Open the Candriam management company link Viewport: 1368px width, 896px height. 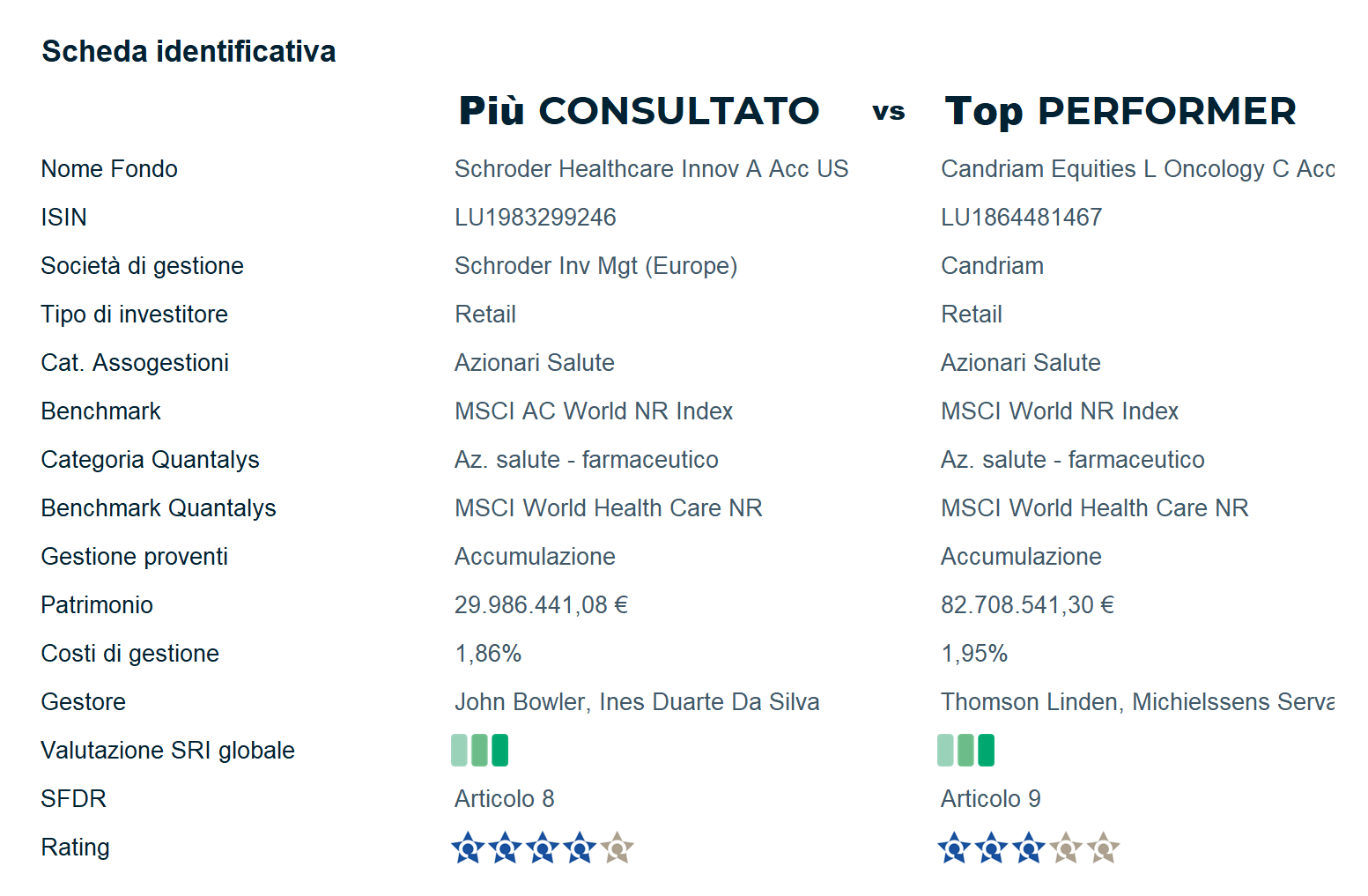pyautogui.click(x=992, y=266)
